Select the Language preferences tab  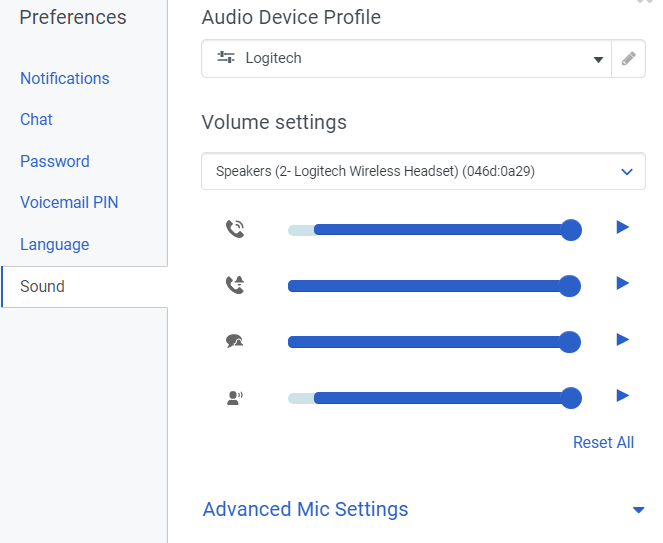click(54, 244)
